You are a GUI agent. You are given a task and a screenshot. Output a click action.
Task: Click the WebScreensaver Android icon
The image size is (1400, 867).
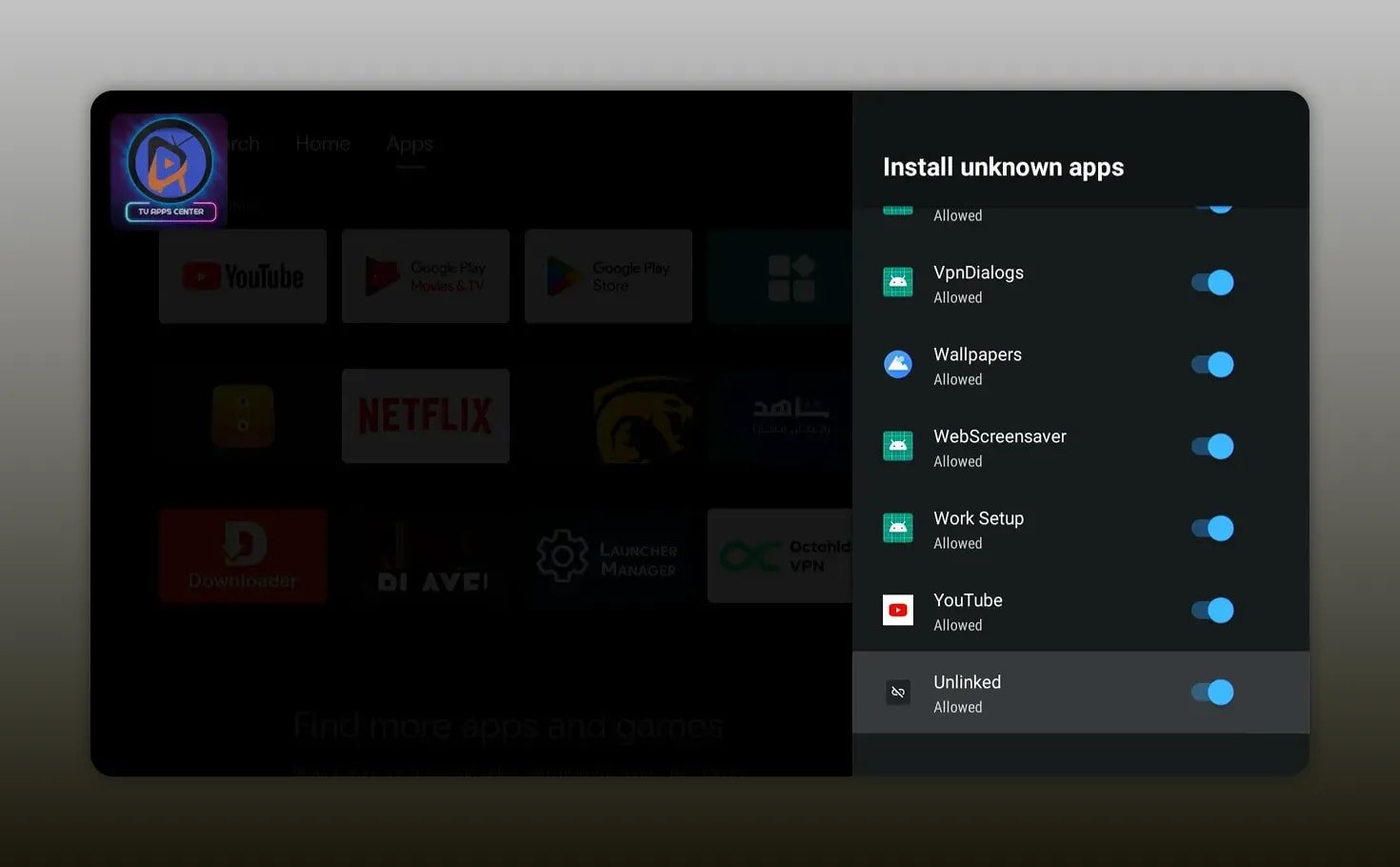pyautogui.click(x=898, y=446)
